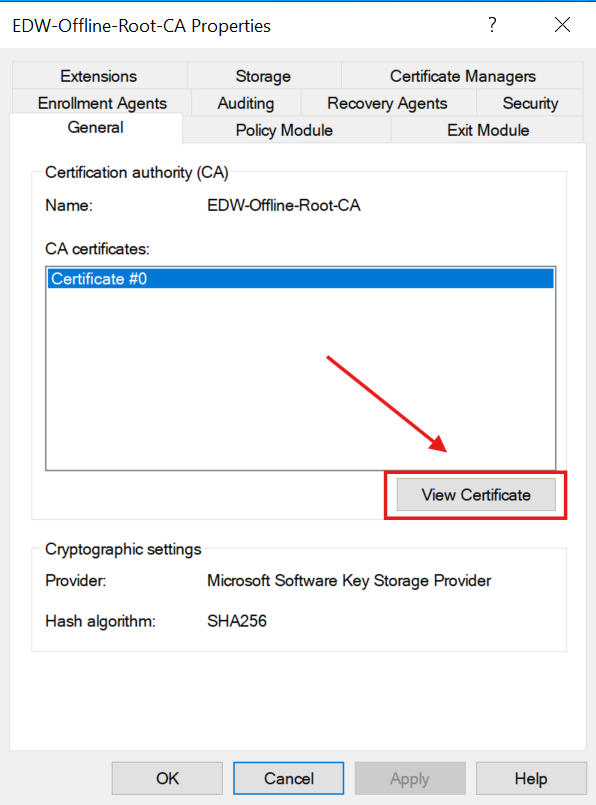Confirm changes with the OK button
Screen dimensions: 596x805
166,778
